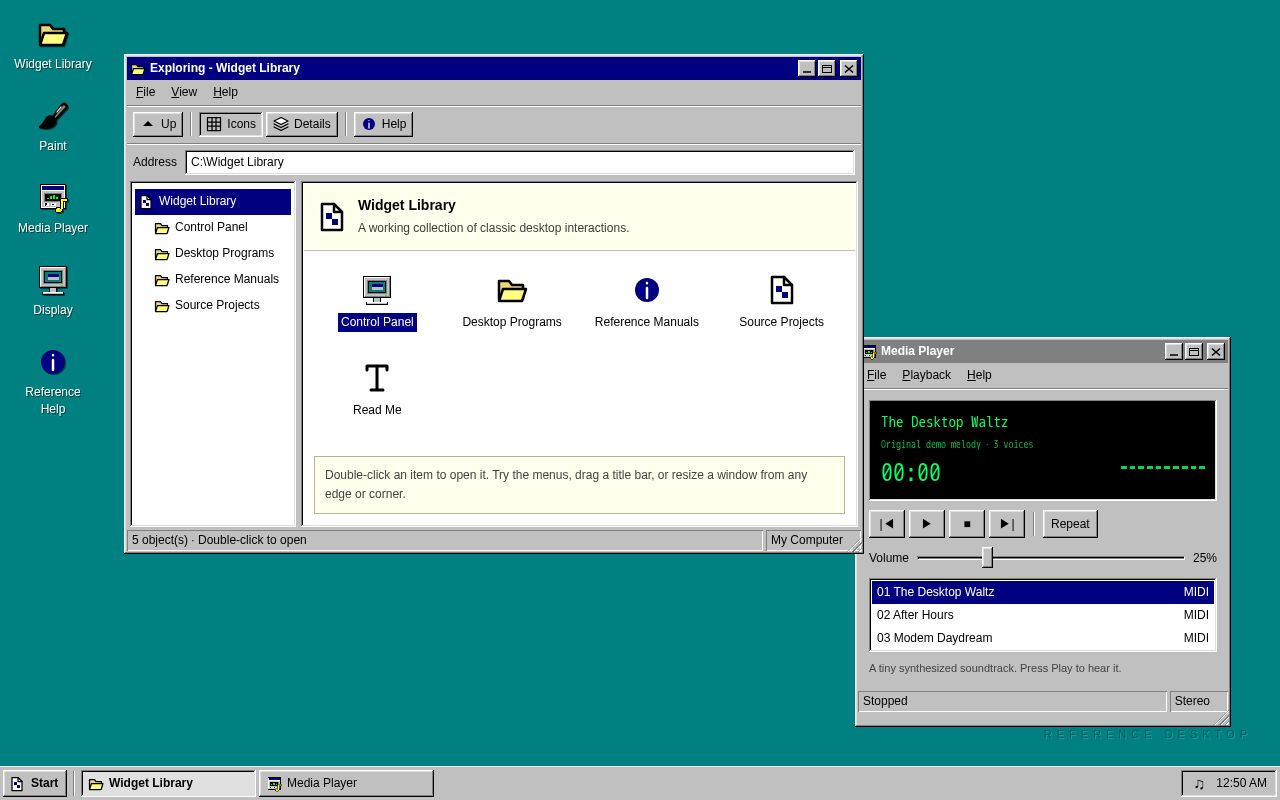This screenshot has width=1280, height=800.
Task: Select track 02 After Hours
Action: (x=1043, y=615)
